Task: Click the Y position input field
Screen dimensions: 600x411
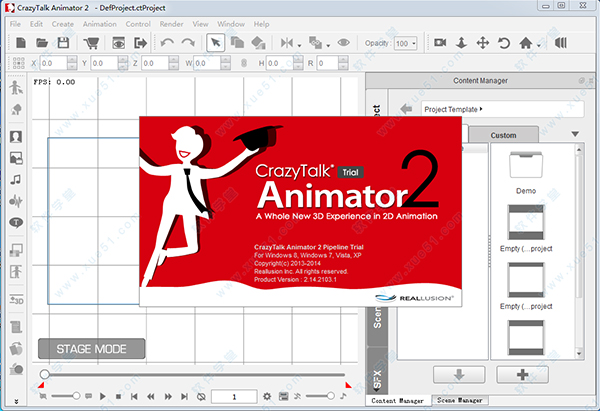Action: 105,63
